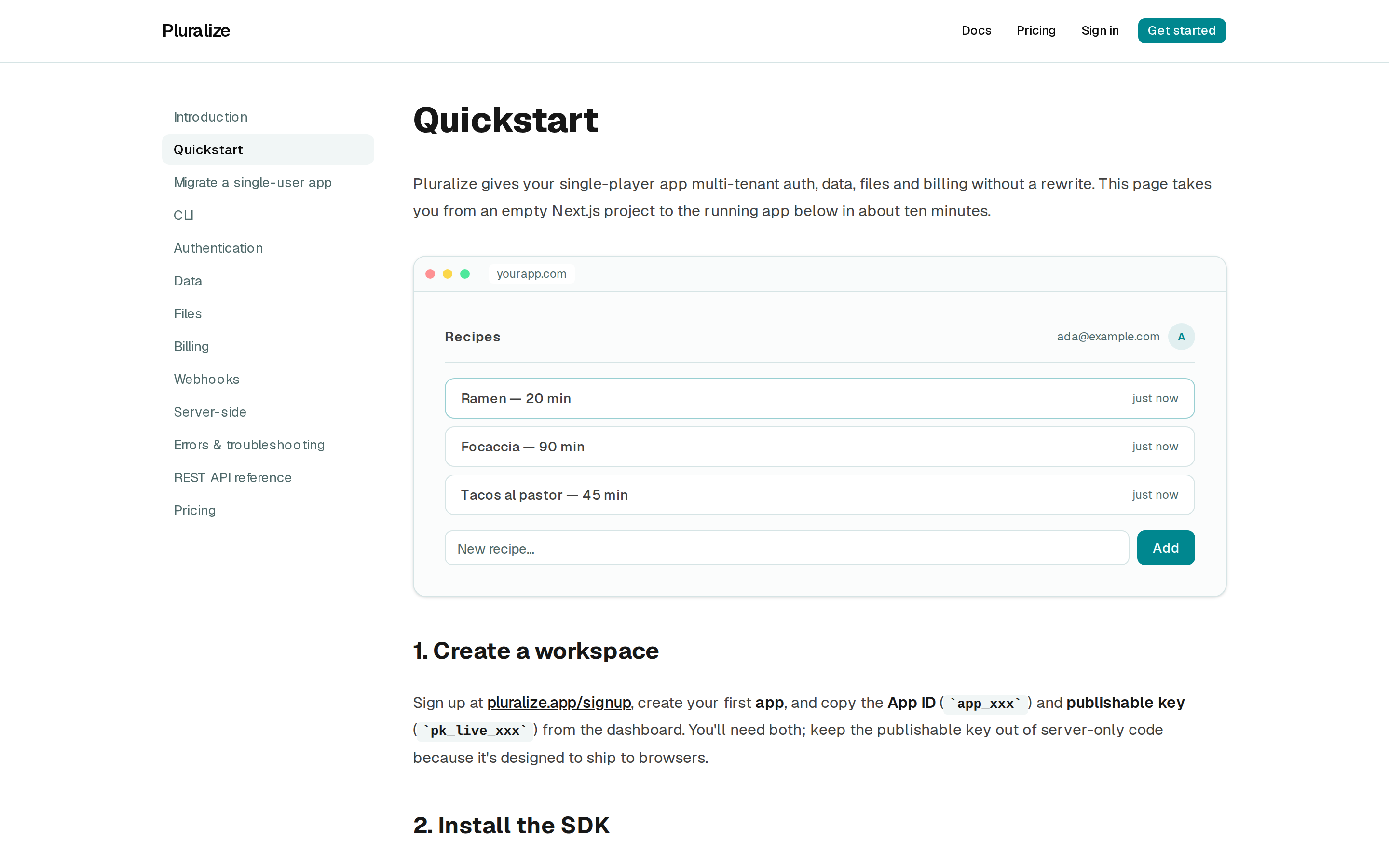1389x868 pixels.
Task: Click the Recipes heading in demo
Action: coord(472,337)
